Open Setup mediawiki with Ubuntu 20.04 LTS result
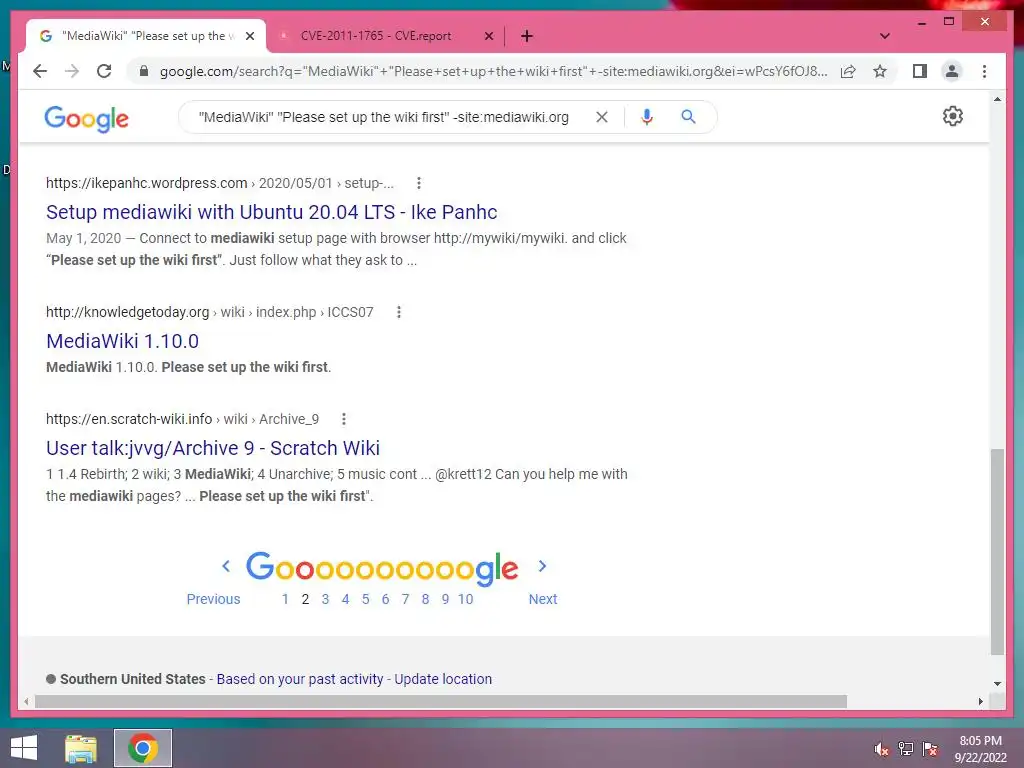The image size is (1024, 768). click(272, 212)
